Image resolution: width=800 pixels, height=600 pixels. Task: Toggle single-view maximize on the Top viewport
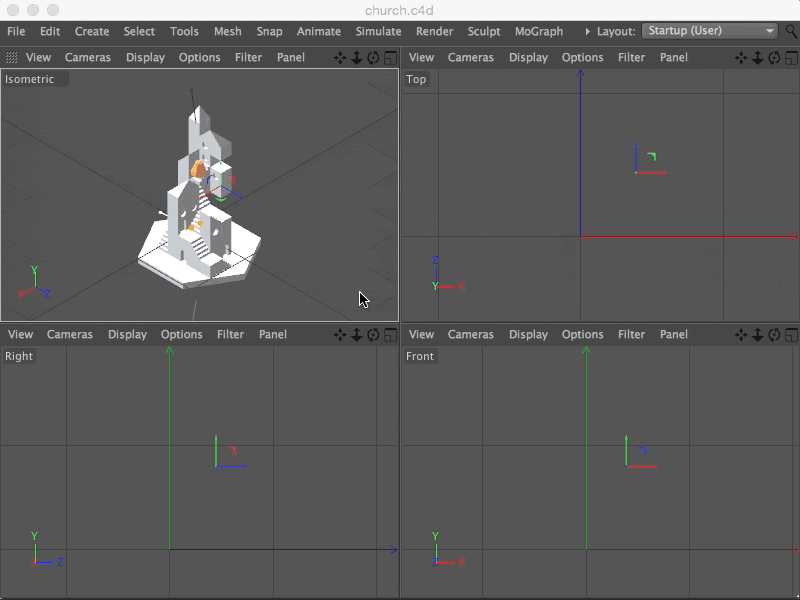pos(790,57)
